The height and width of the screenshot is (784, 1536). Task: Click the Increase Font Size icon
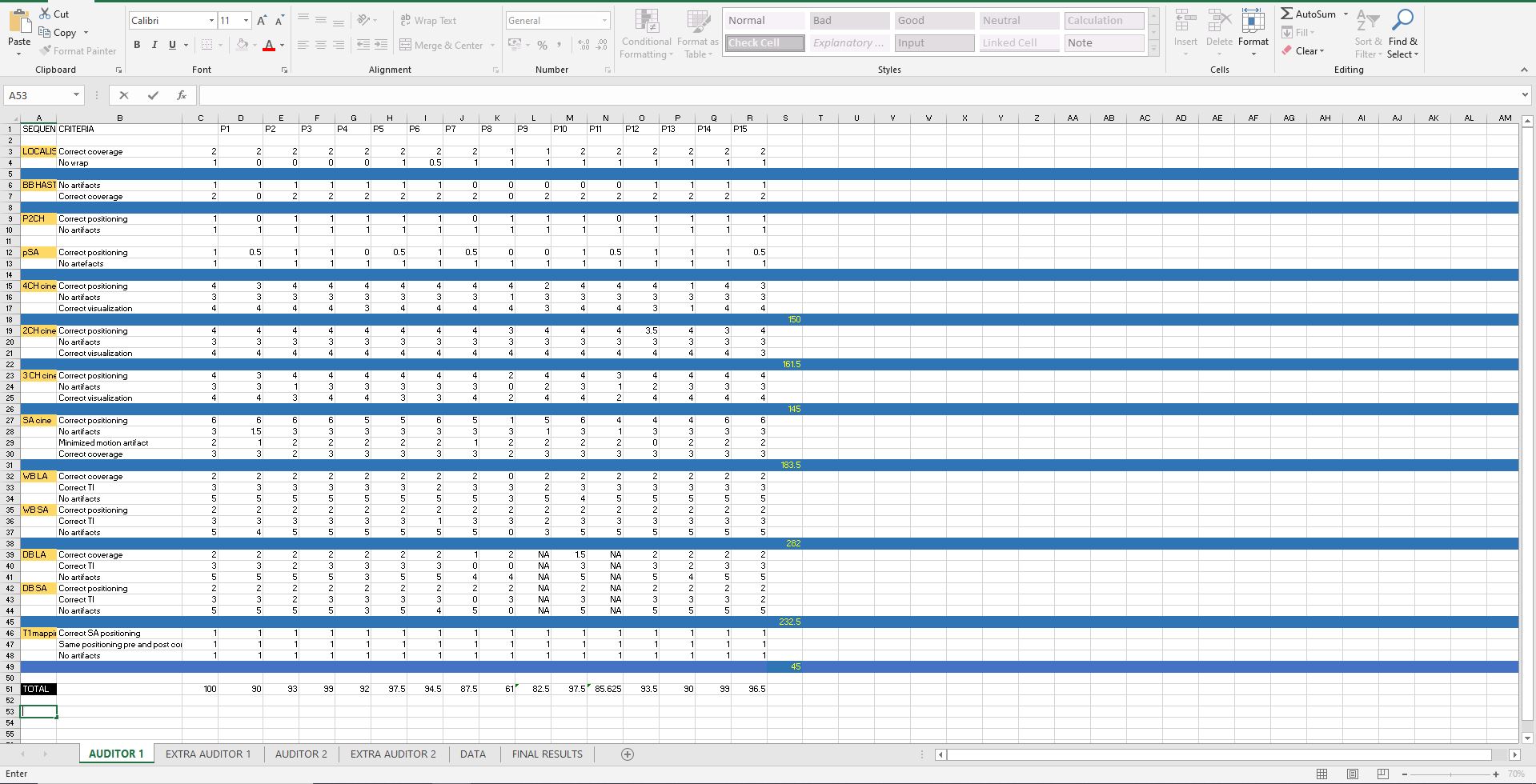[262, 21]
